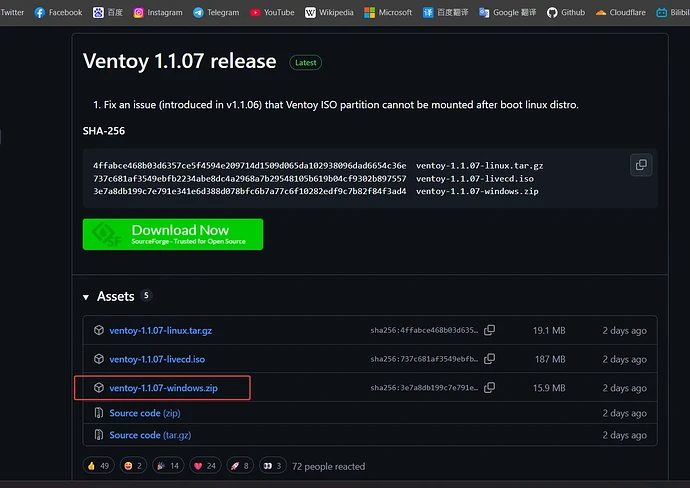690x488 pixels.
Task: Download Source code (tar.gz)
Action: click(150, 435)
